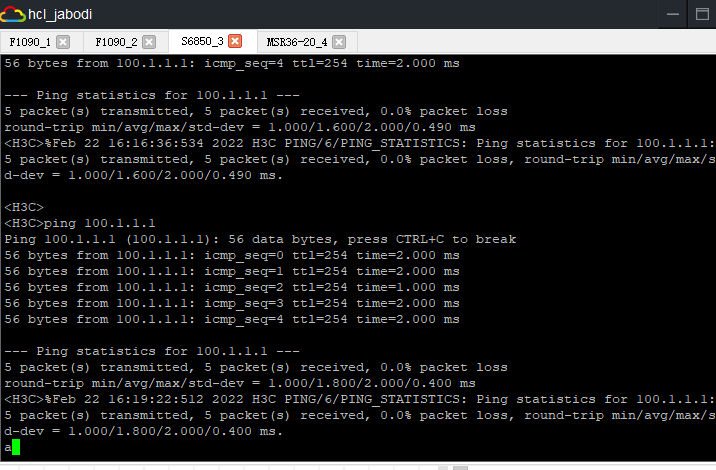Click round-trip line showing 1.600 average
This screenshot has height=470, width=716.
240,127
